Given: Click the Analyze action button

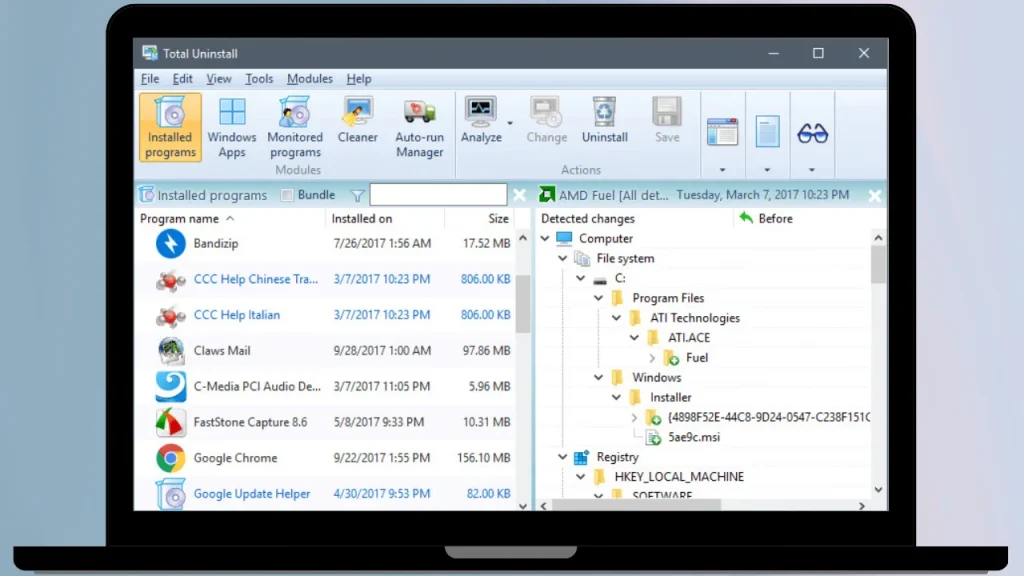Looking at the screenshot, I should (x=481, y=120).
